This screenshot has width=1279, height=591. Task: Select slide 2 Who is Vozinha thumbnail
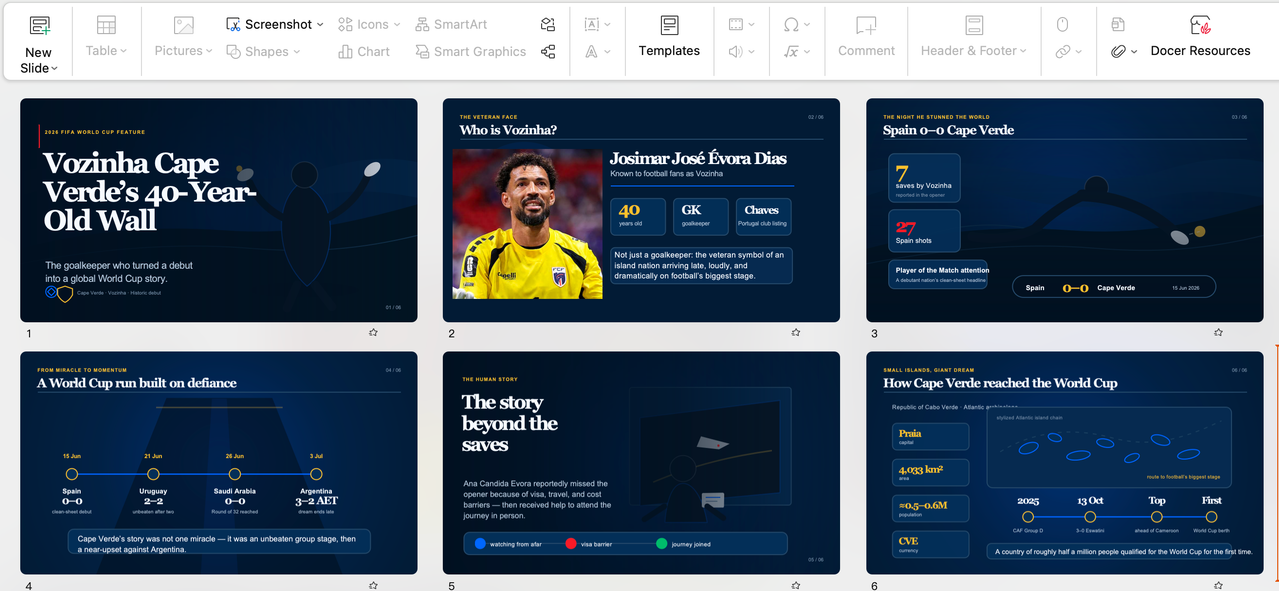641,210
